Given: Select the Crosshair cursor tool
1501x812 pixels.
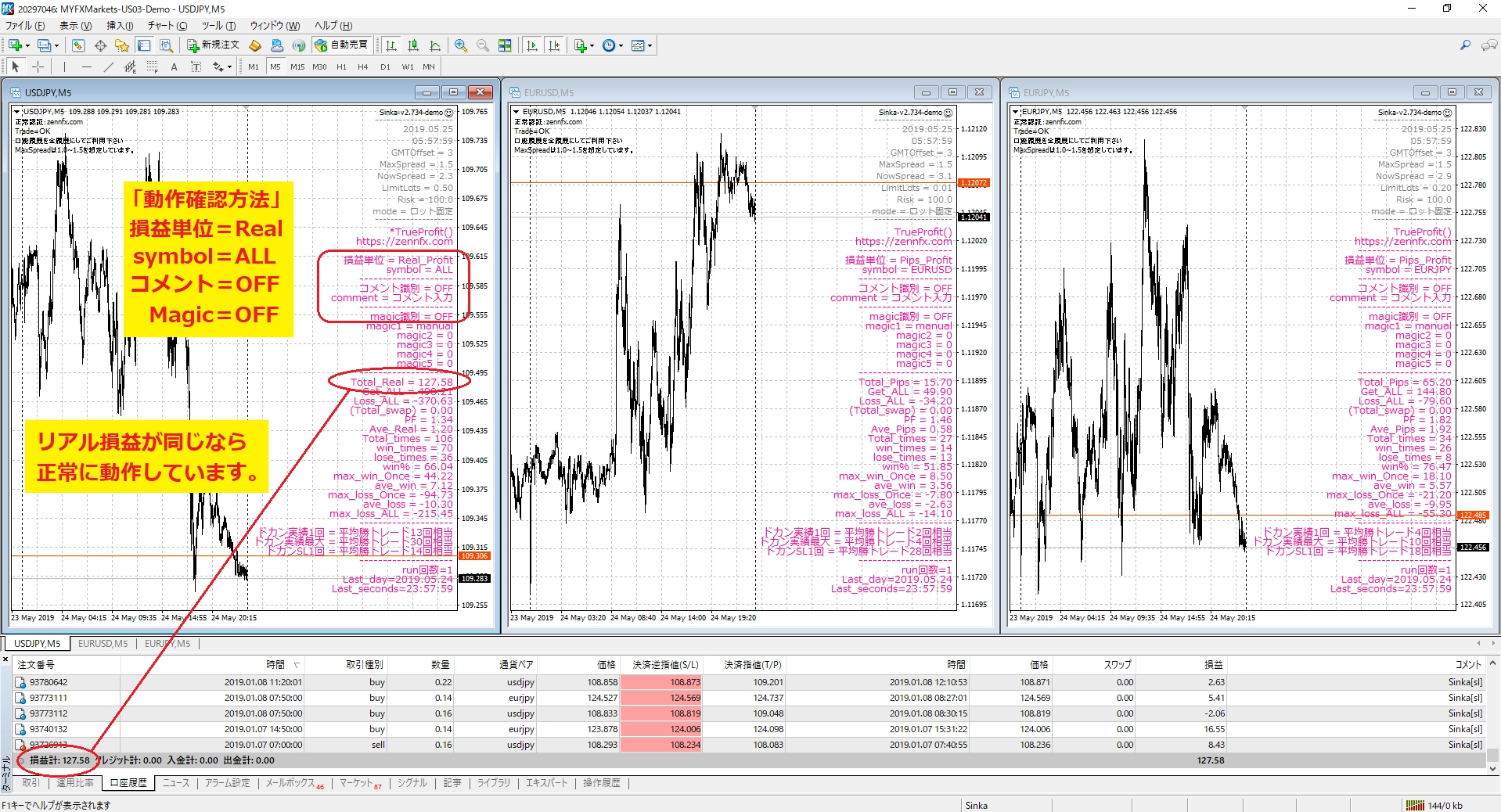Looking at the screenshot, I should pos(38,66).
